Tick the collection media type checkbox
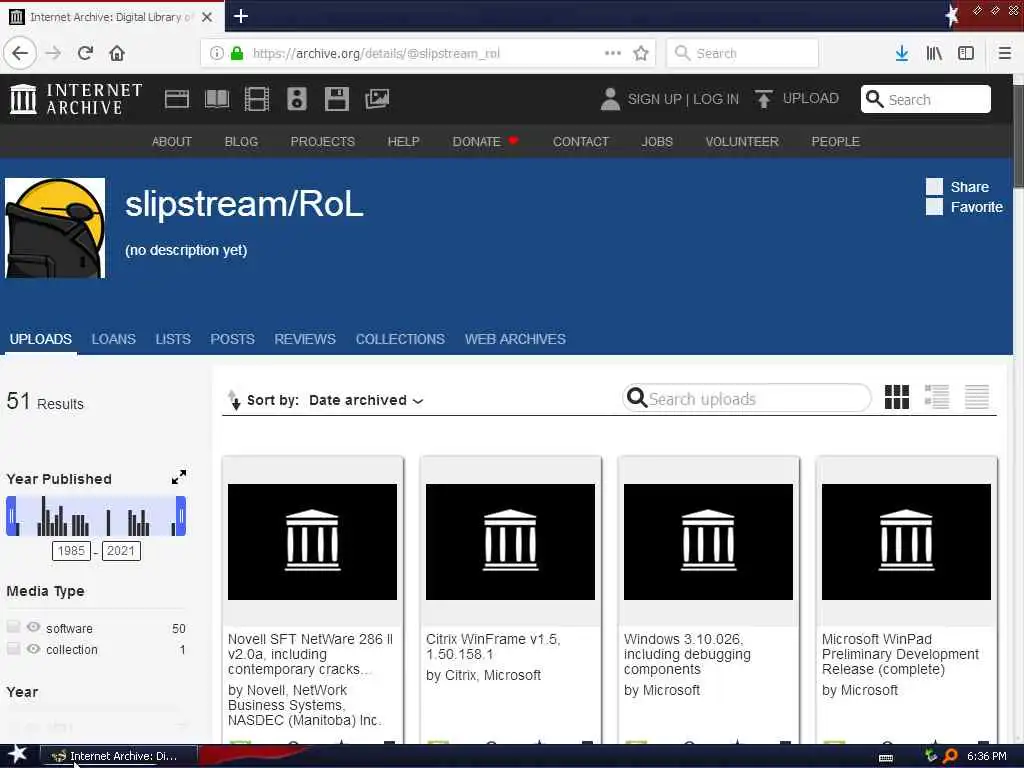Screen dimensions: 1024x768 [x=13, y=648]
